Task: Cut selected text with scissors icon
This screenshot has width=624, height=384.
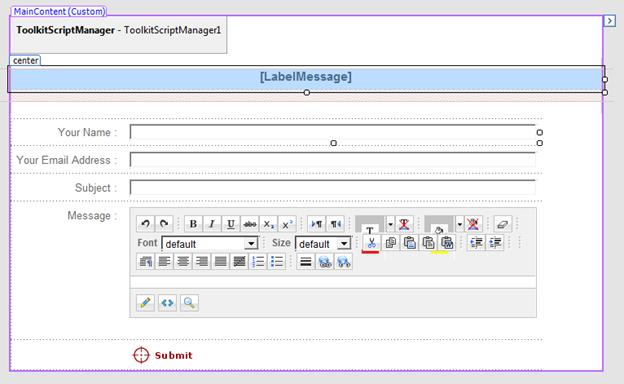Action: (x=371, y=242)
